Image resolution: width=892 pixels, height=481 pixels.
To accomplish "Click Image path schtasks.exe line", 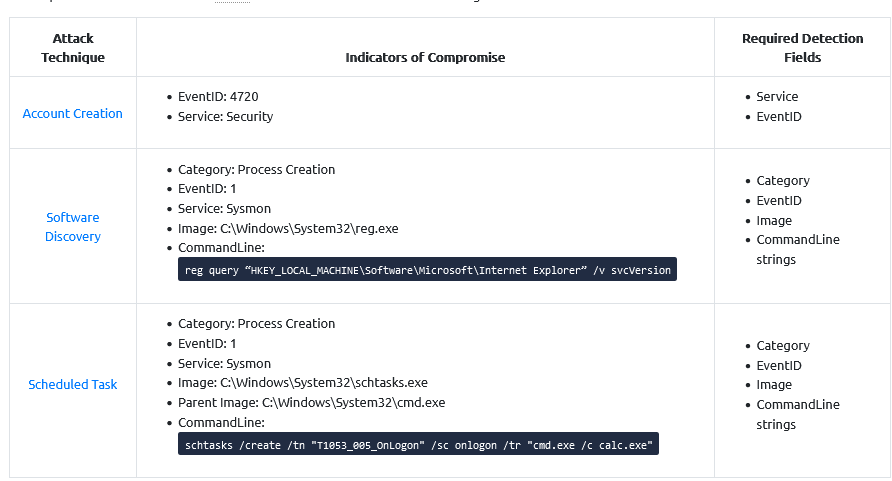I will 303,383.
